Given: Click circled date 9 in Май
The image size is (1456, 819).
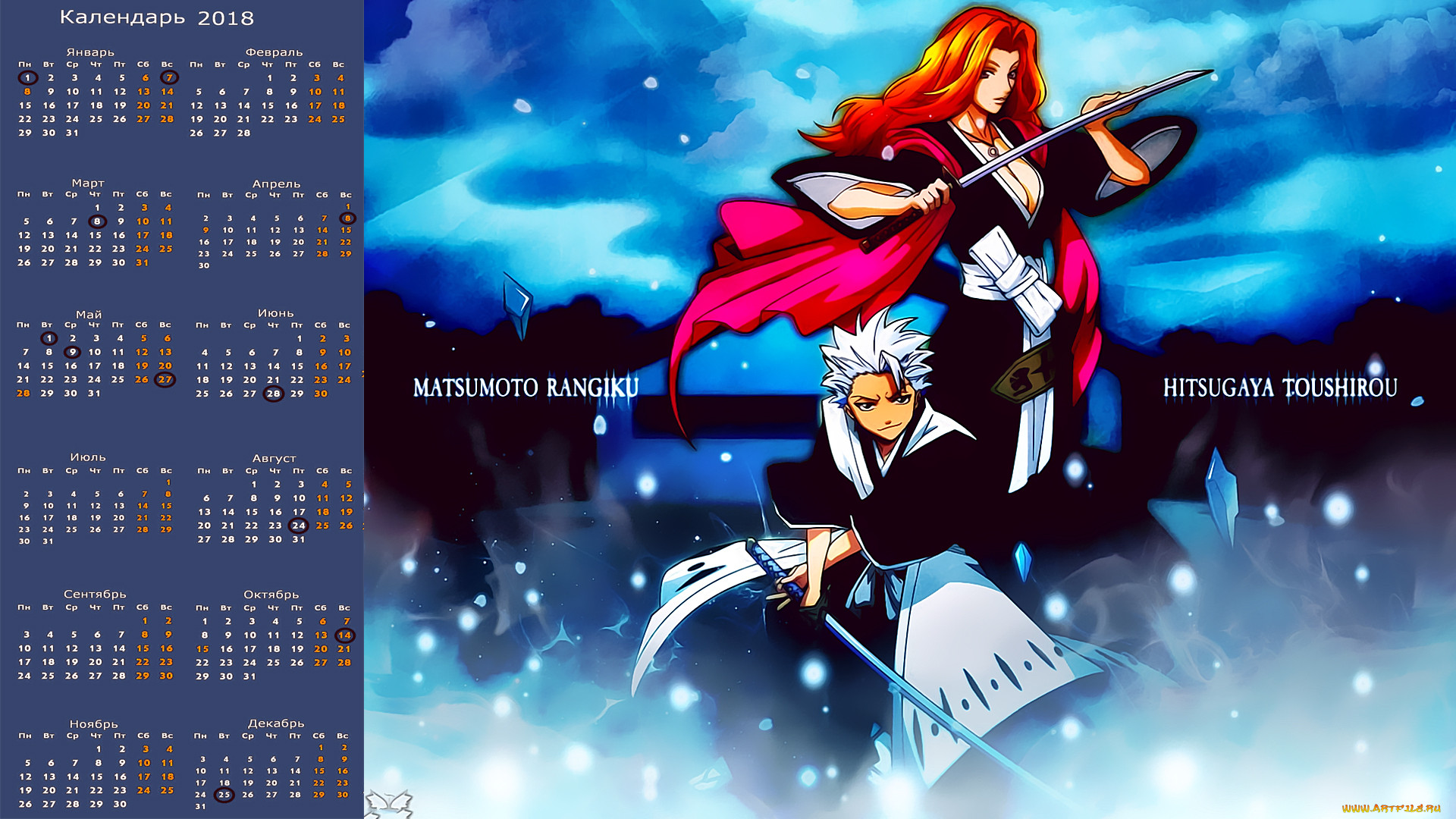Looking at the screenshot, I should [x=72, y=352].
